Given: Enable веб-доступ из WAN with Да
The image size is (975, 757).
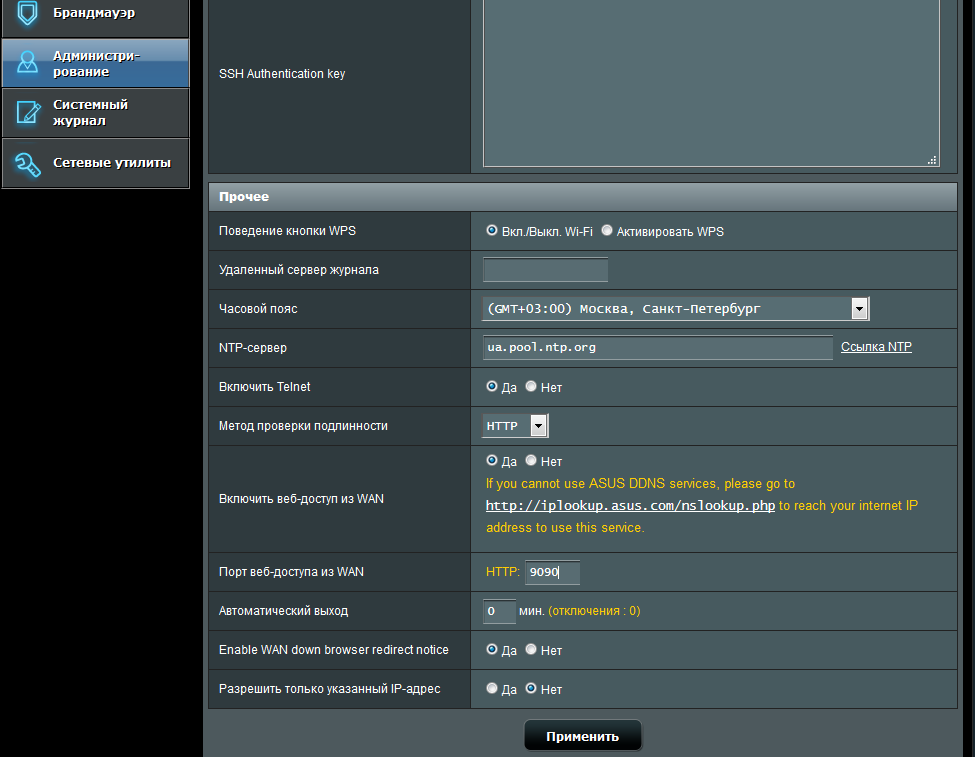Looking at the screenshot, I should (x=492, y=460).
